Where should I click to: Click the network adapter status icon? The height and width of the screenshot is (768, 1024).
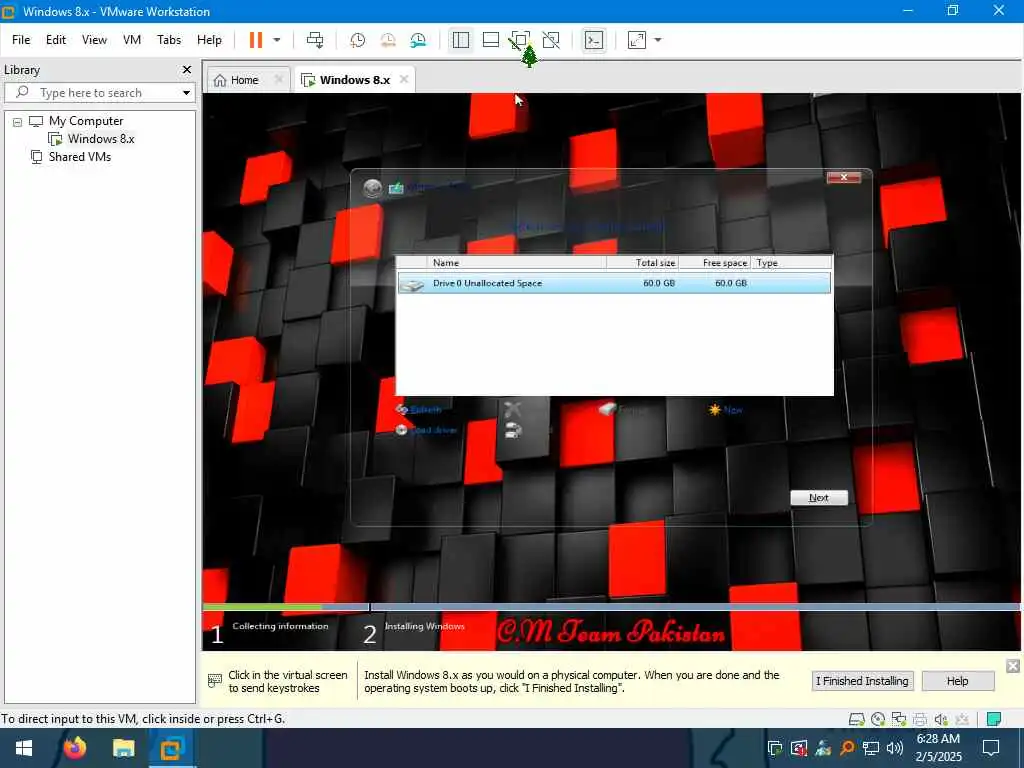pyautogui.click(x=899, y=719)
